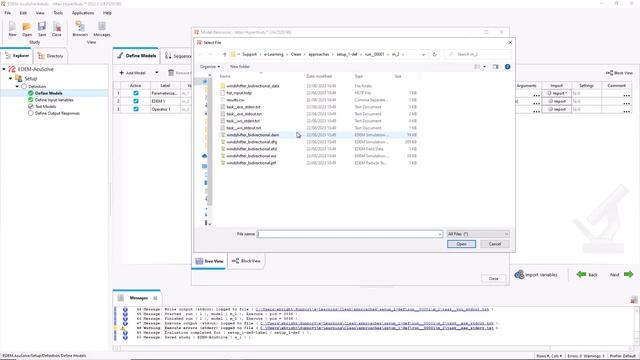This screenshot has height=360, width=640.
Task: Open the Applications menu
Action: point(83,13)
